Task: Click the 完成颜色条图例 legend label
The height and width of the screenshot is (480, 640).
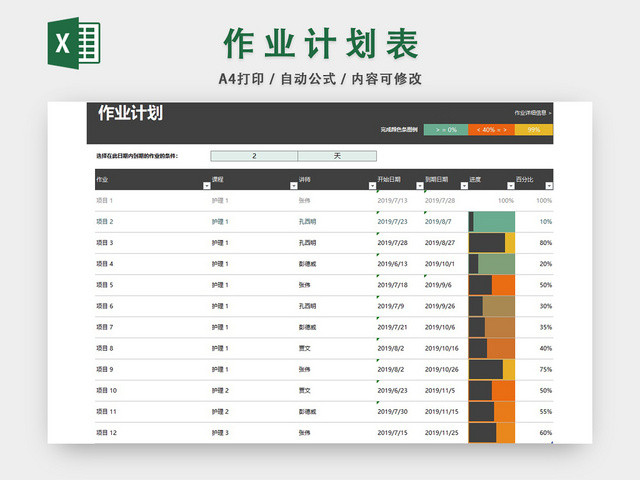Action: coord(399,130)
